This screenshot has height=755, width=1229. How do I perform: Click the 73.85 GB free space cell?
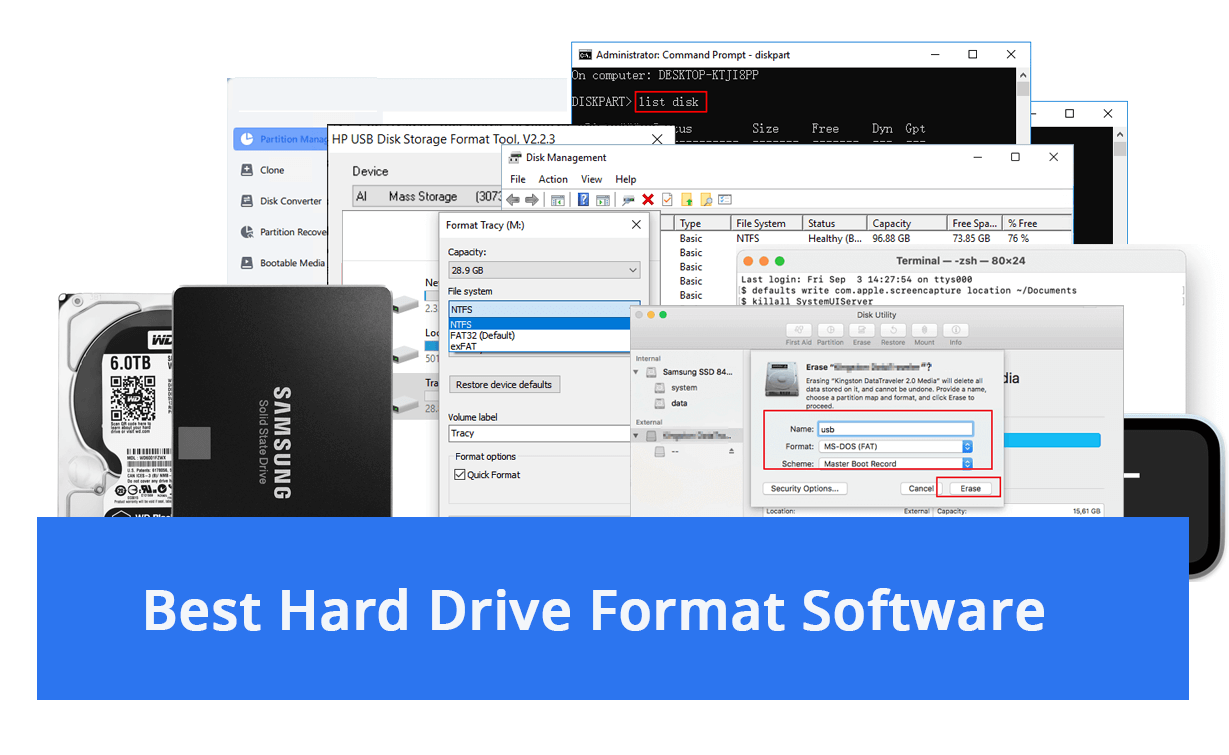click(x=971, y=239)
